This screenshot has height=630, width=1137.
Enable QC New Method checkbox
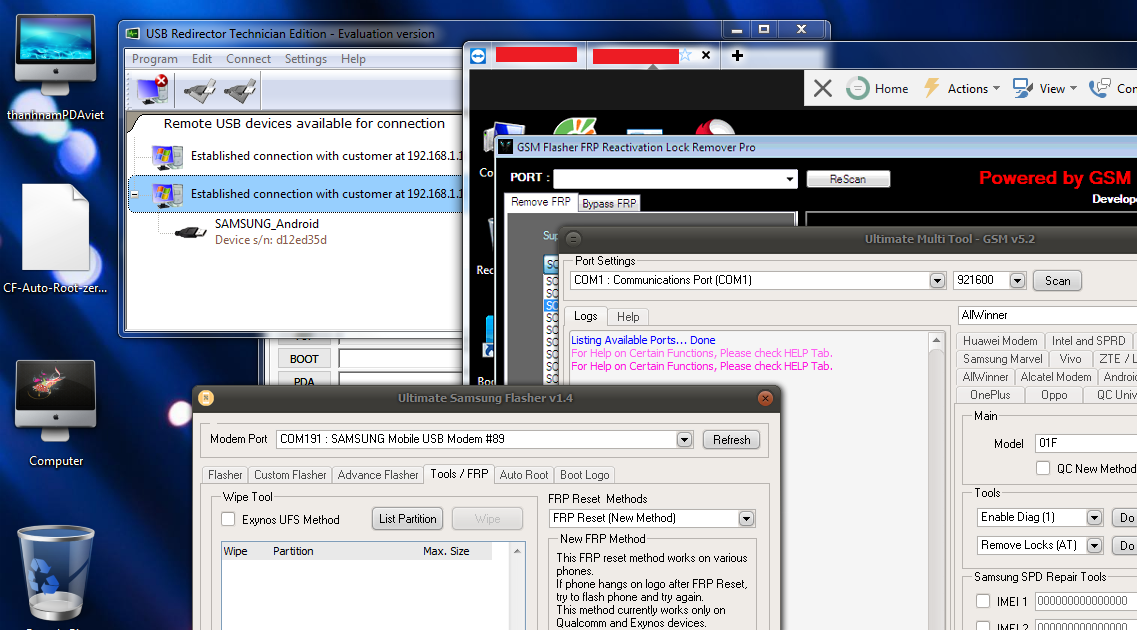[x=1043, y=468]
